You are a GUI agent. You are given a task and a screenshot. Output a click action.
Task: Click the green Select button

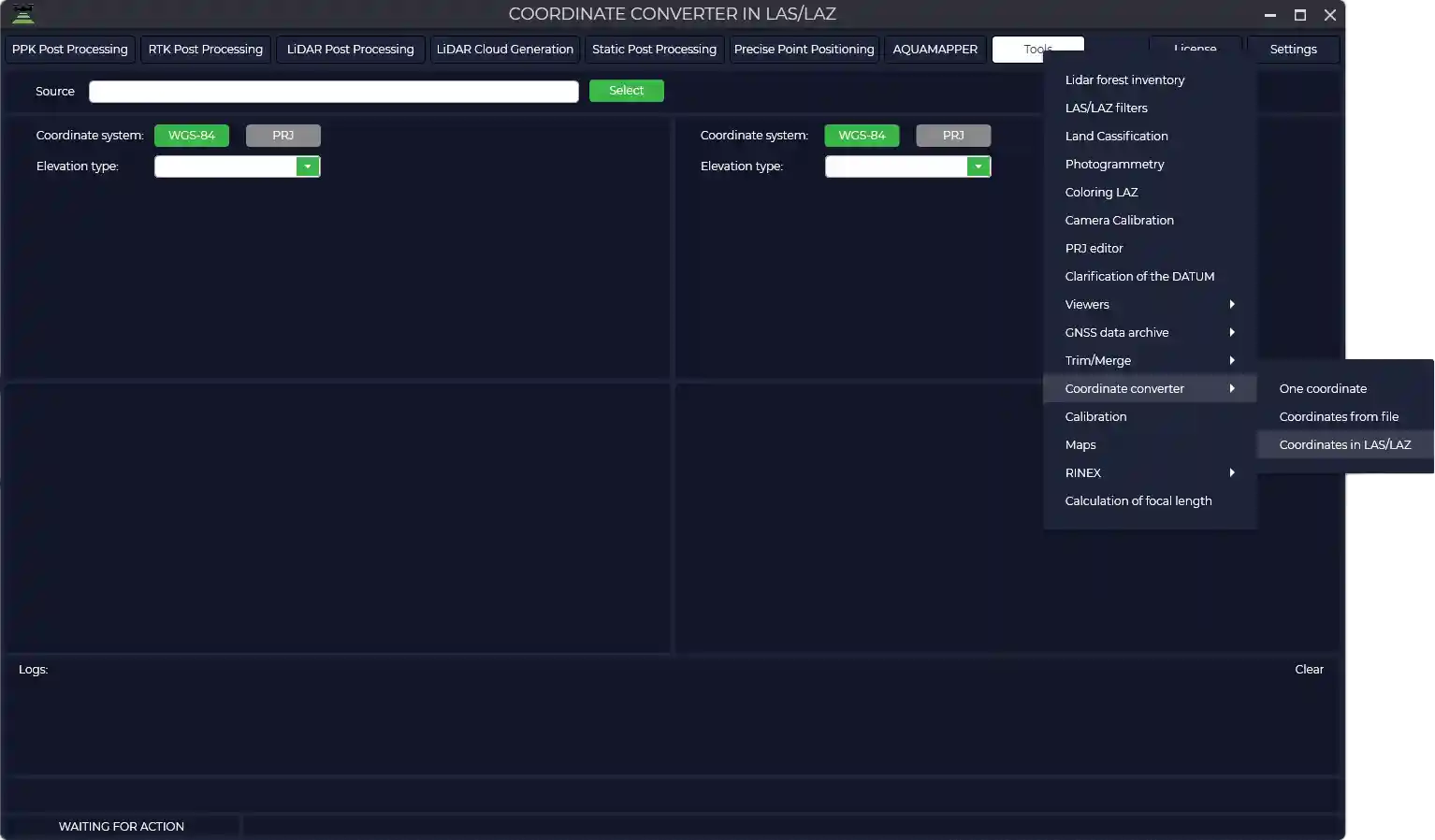(x=627, y=91)
